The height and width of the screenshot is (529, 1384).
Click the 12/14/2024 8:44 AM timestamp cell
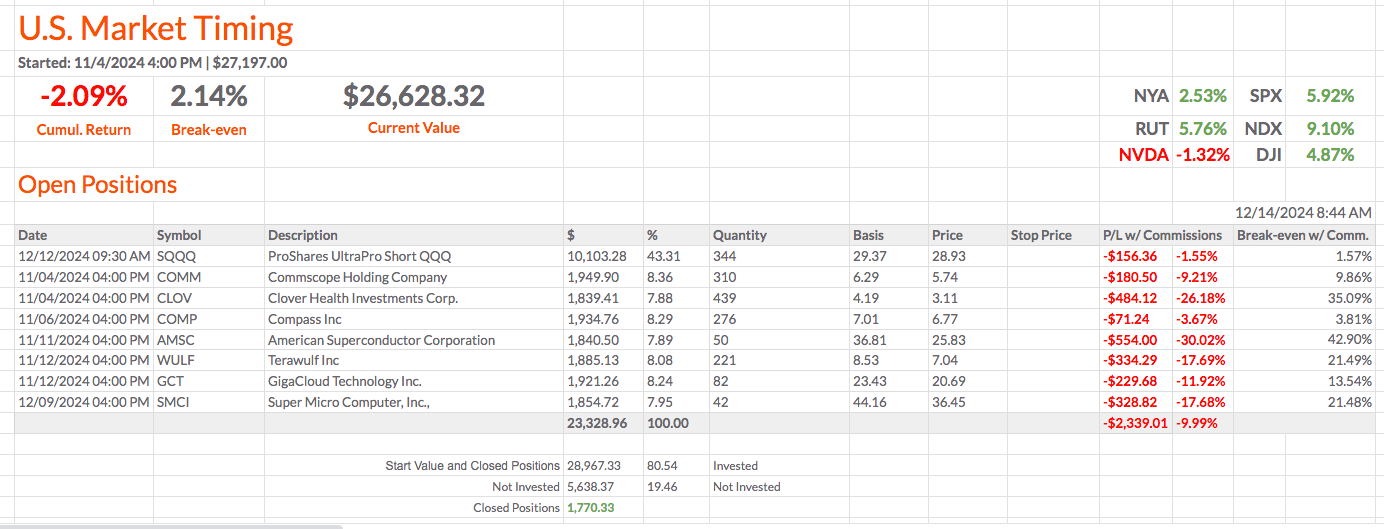coord(1303,213)
